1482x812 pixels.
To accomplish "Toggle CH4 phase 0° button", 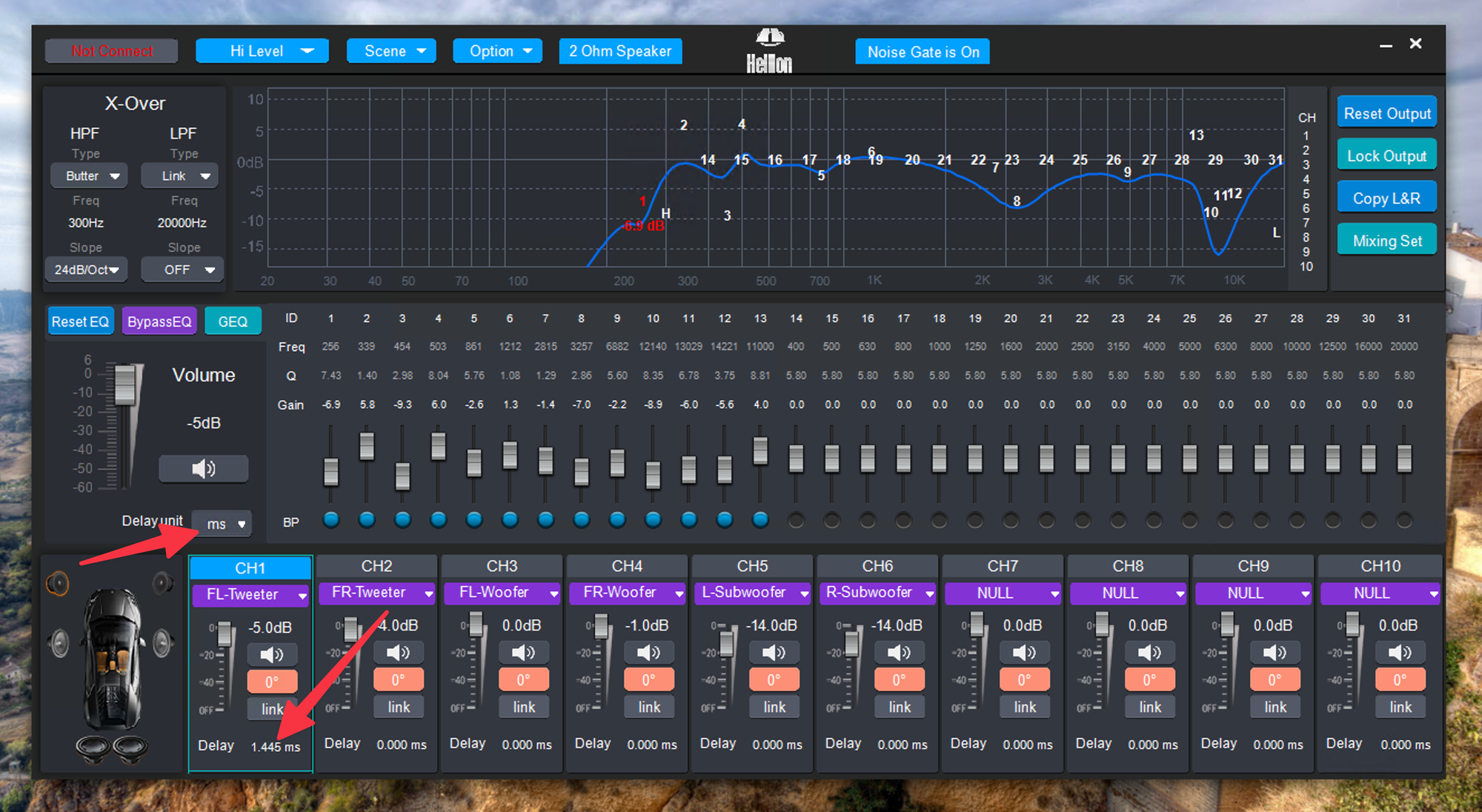I will [x=648, y=679].
